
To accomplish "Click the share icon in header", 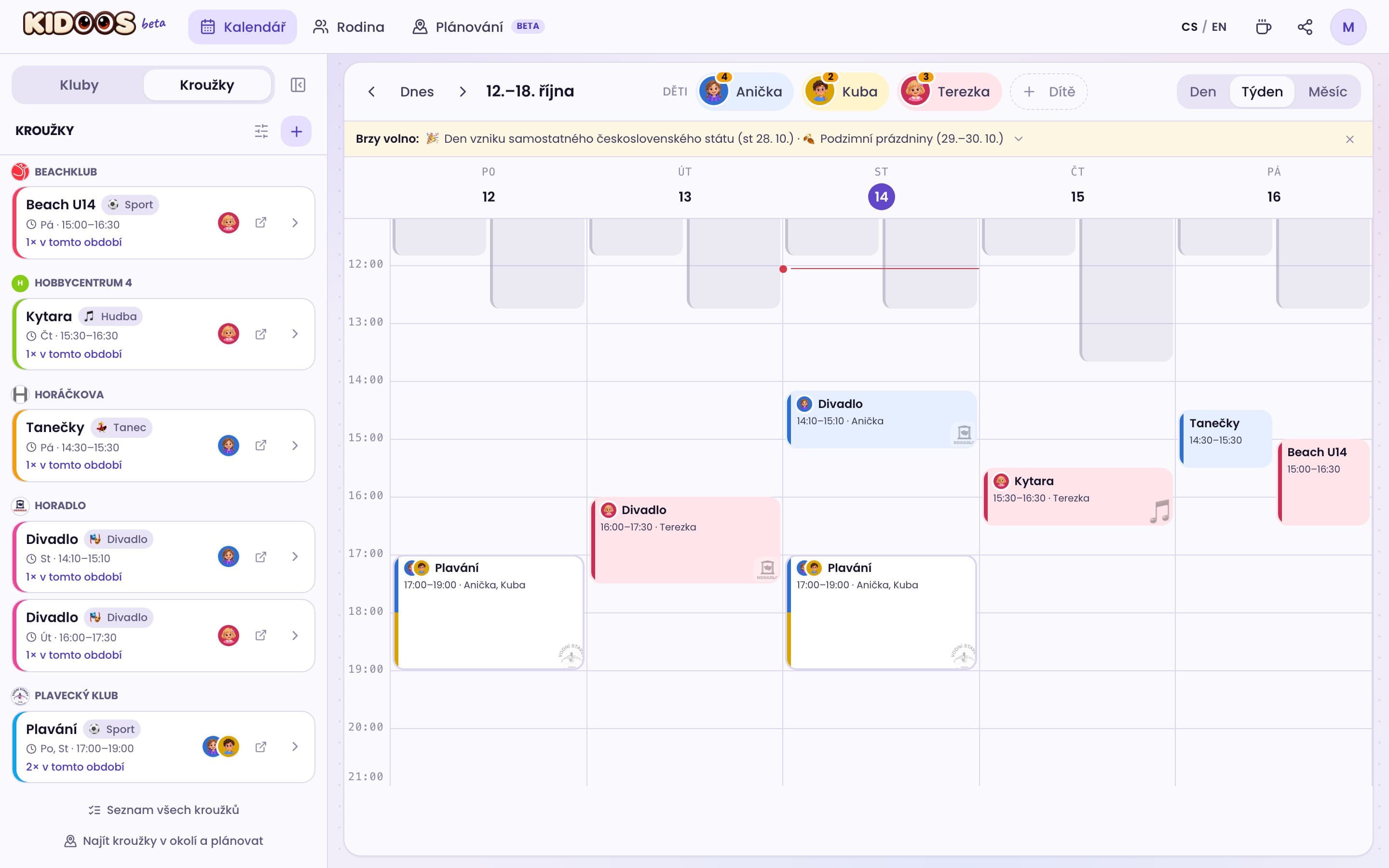I will point(1305,27).
